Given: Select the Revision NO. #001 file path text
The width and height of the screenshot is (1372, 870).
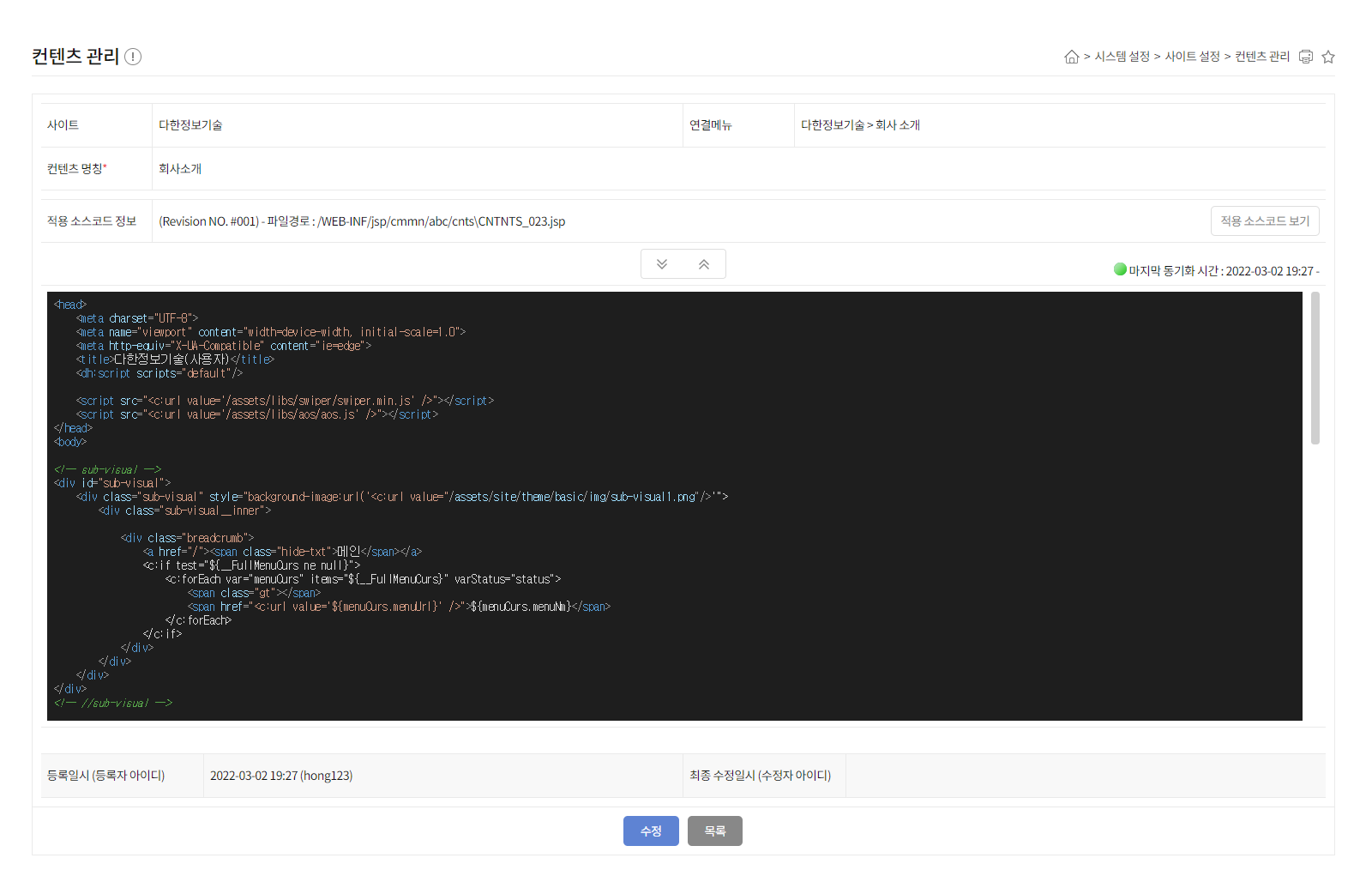Looking at the screenshot, I should (x=362, y=221).
